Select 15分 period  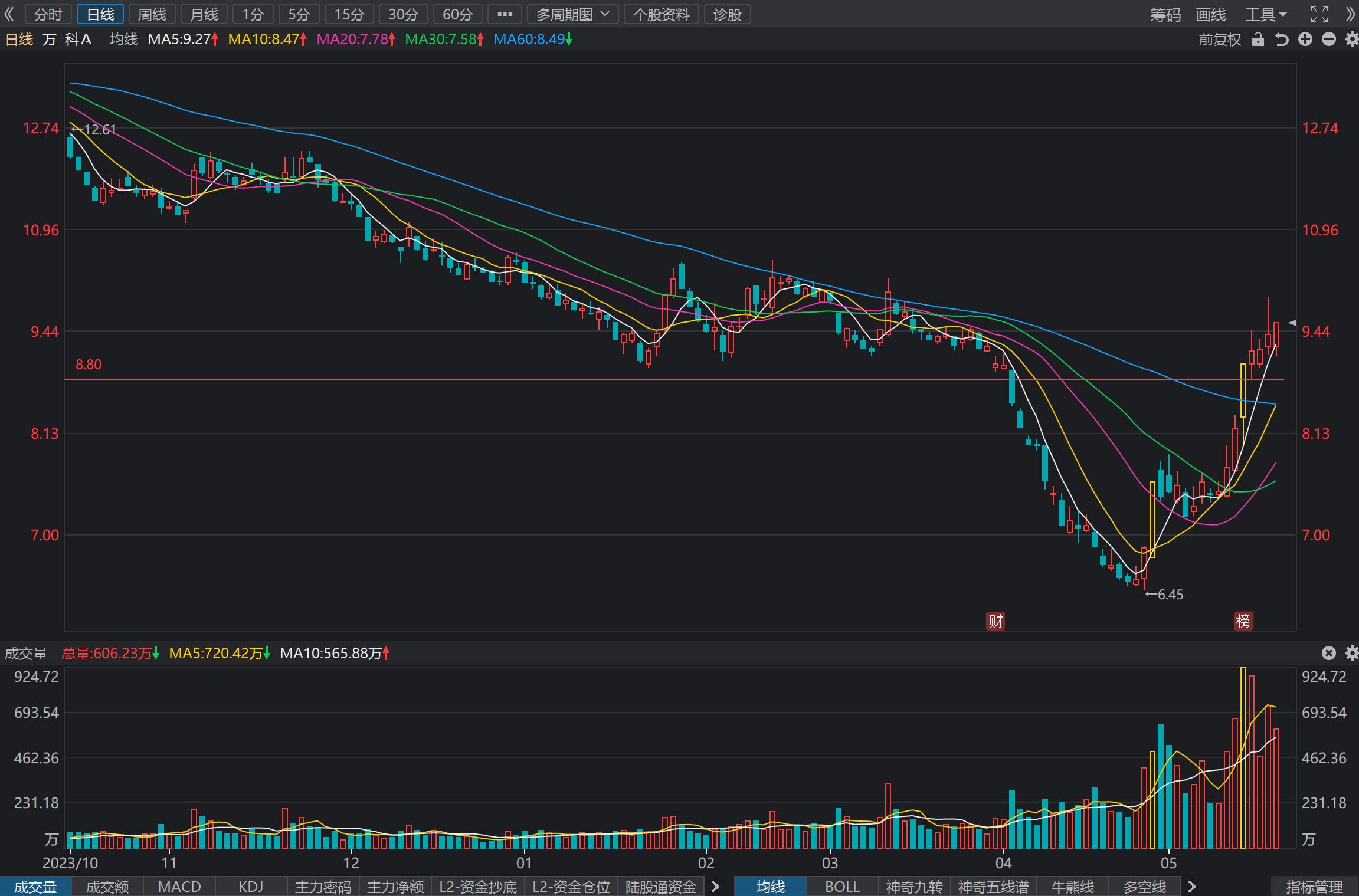click(349, 14)
